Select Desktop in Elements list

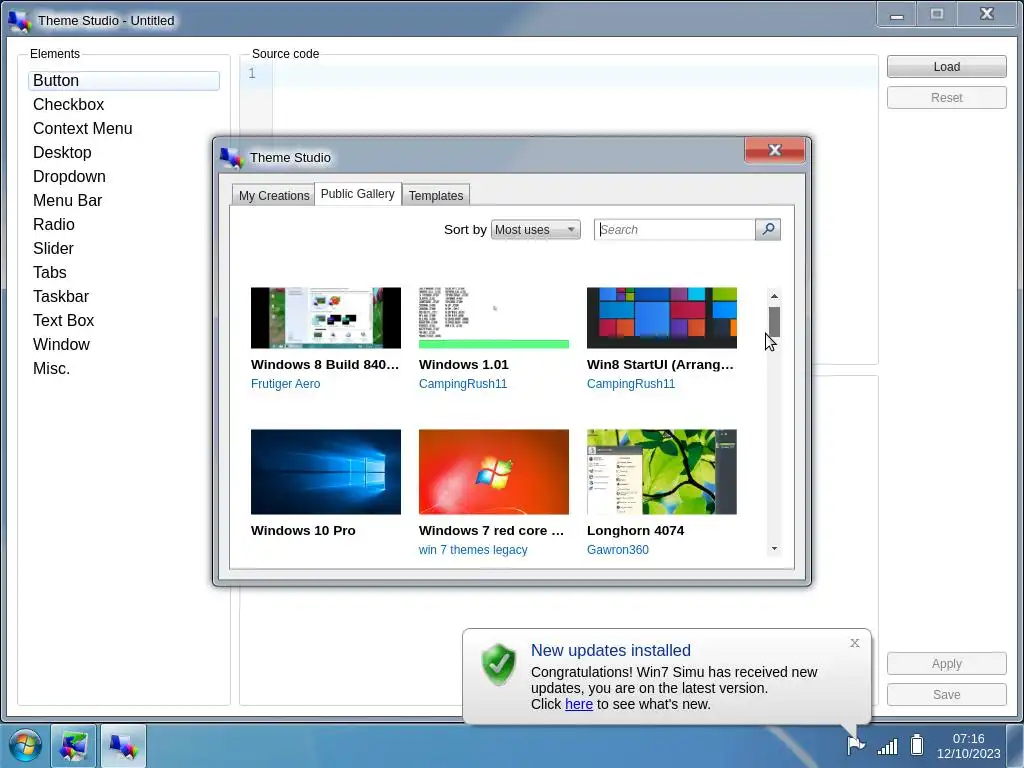click(123, 153)
